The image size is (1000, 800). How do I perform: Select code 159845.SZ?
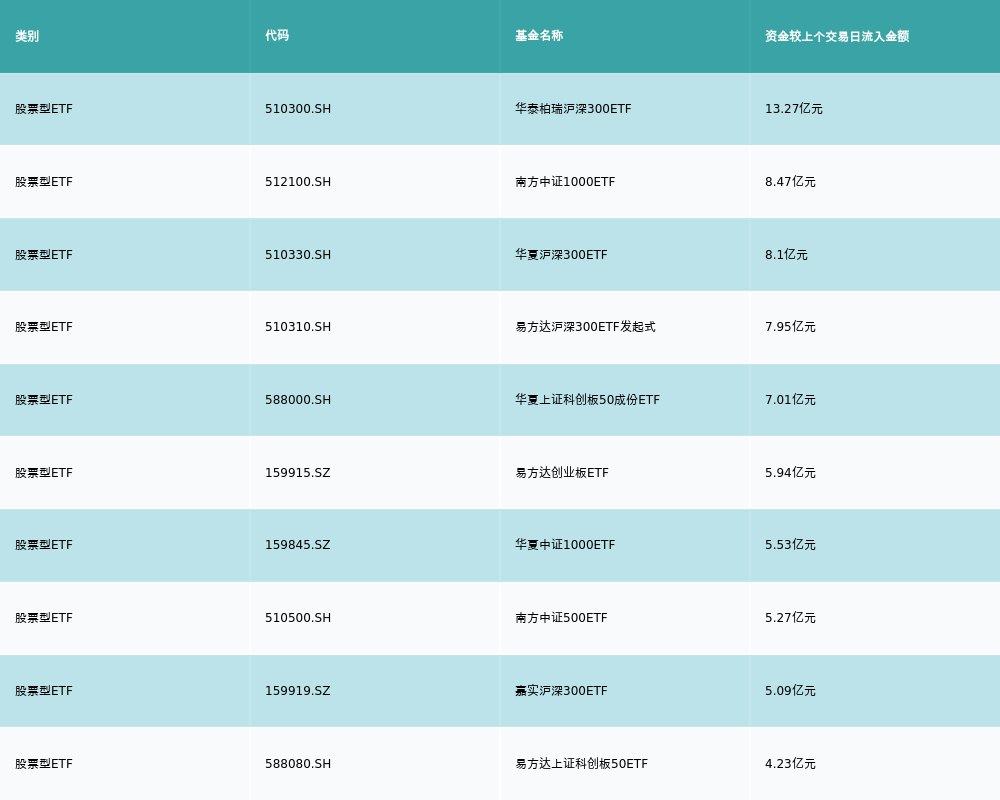pos(298,545)
